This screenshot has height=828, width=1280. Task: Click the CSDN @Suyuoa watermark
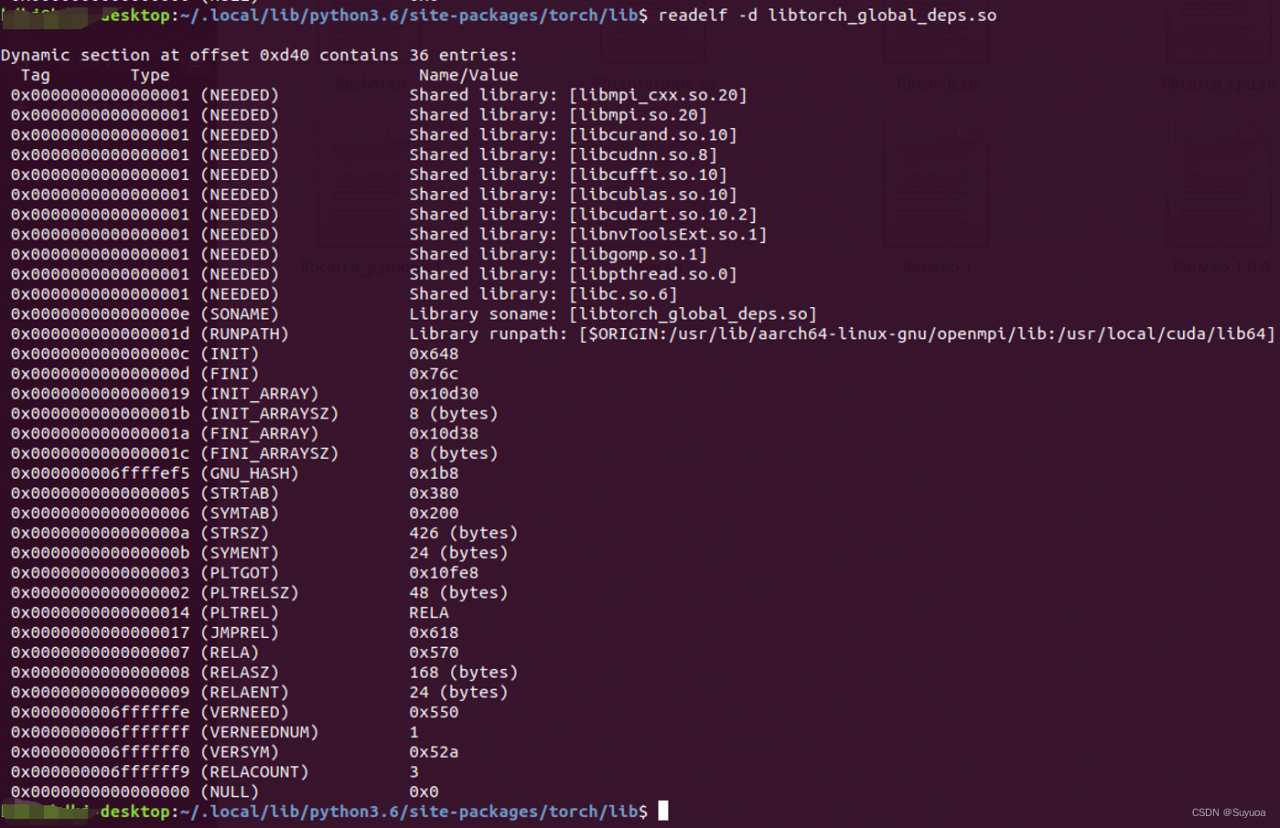[x=1228, y=813]
